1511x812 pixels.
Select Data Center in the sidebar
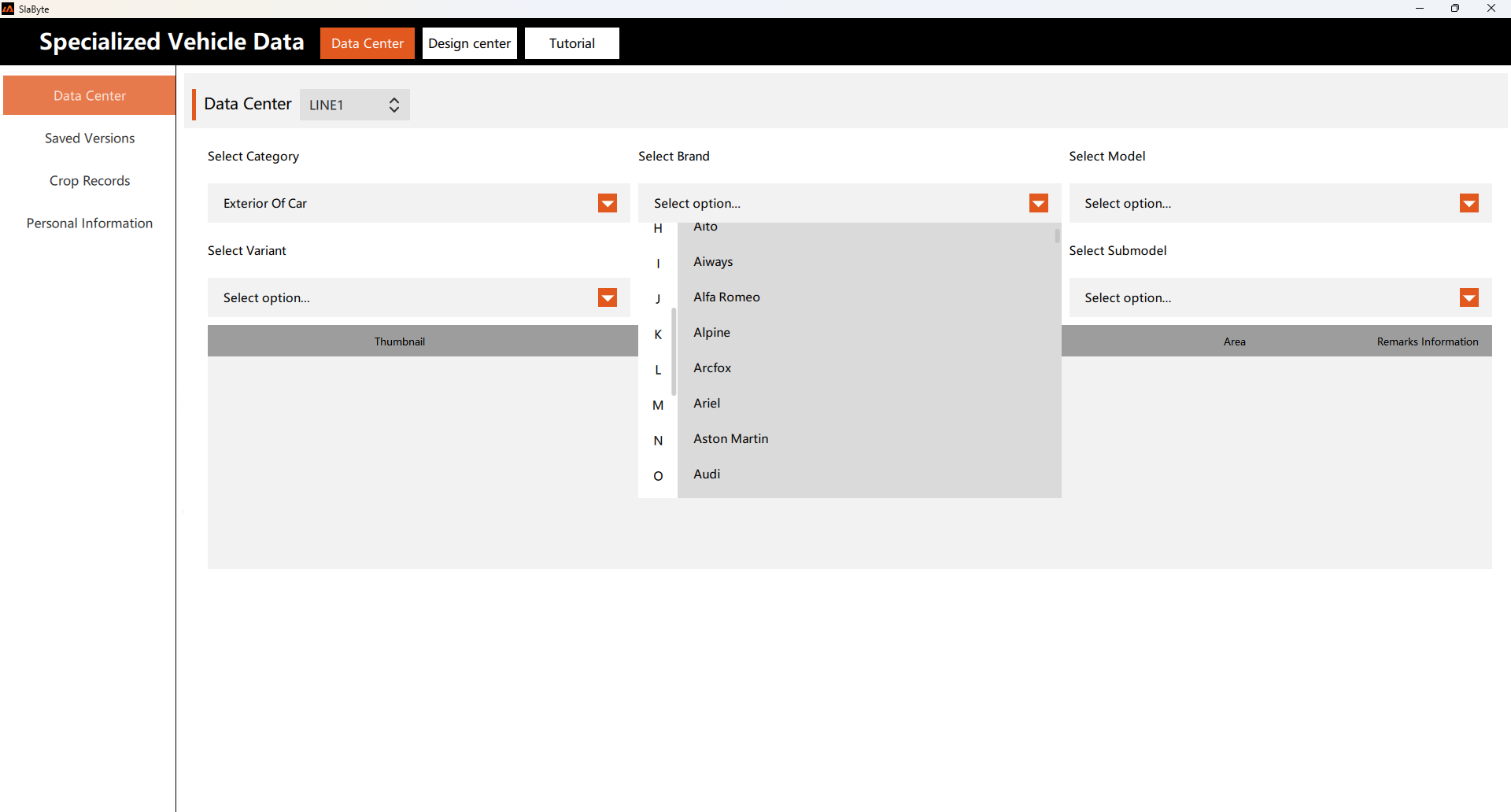coord(90,95)
